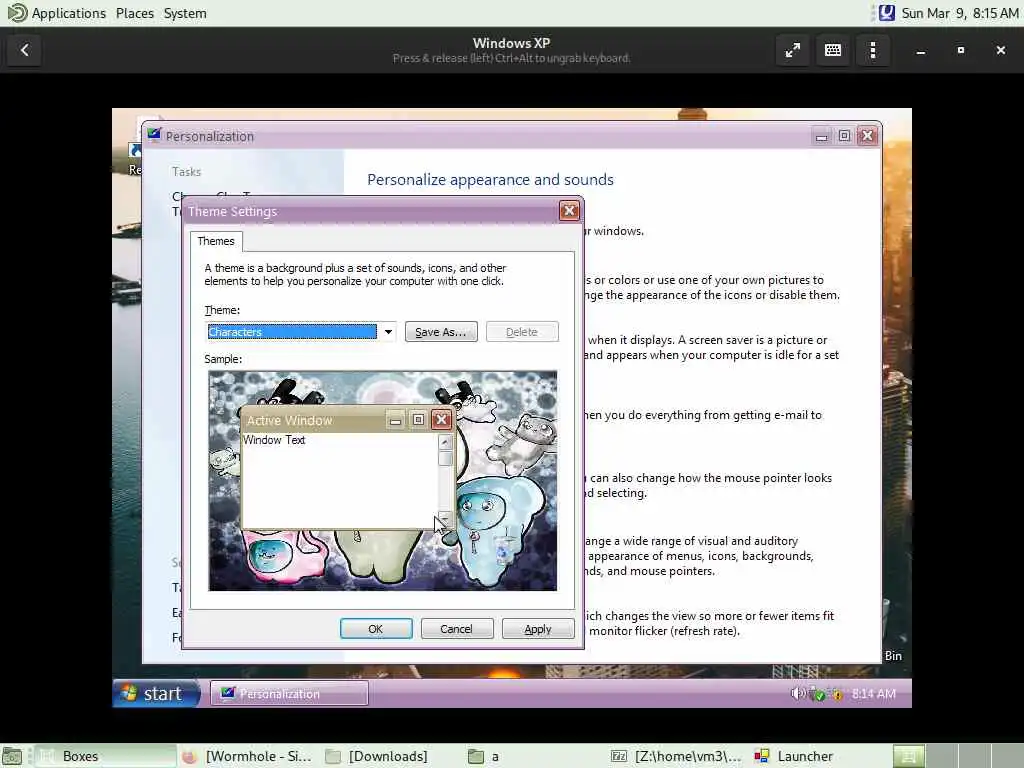Viewport: 1024px width, 768px height.
Task: Select the Characters theme field
Action: (292, 332)
